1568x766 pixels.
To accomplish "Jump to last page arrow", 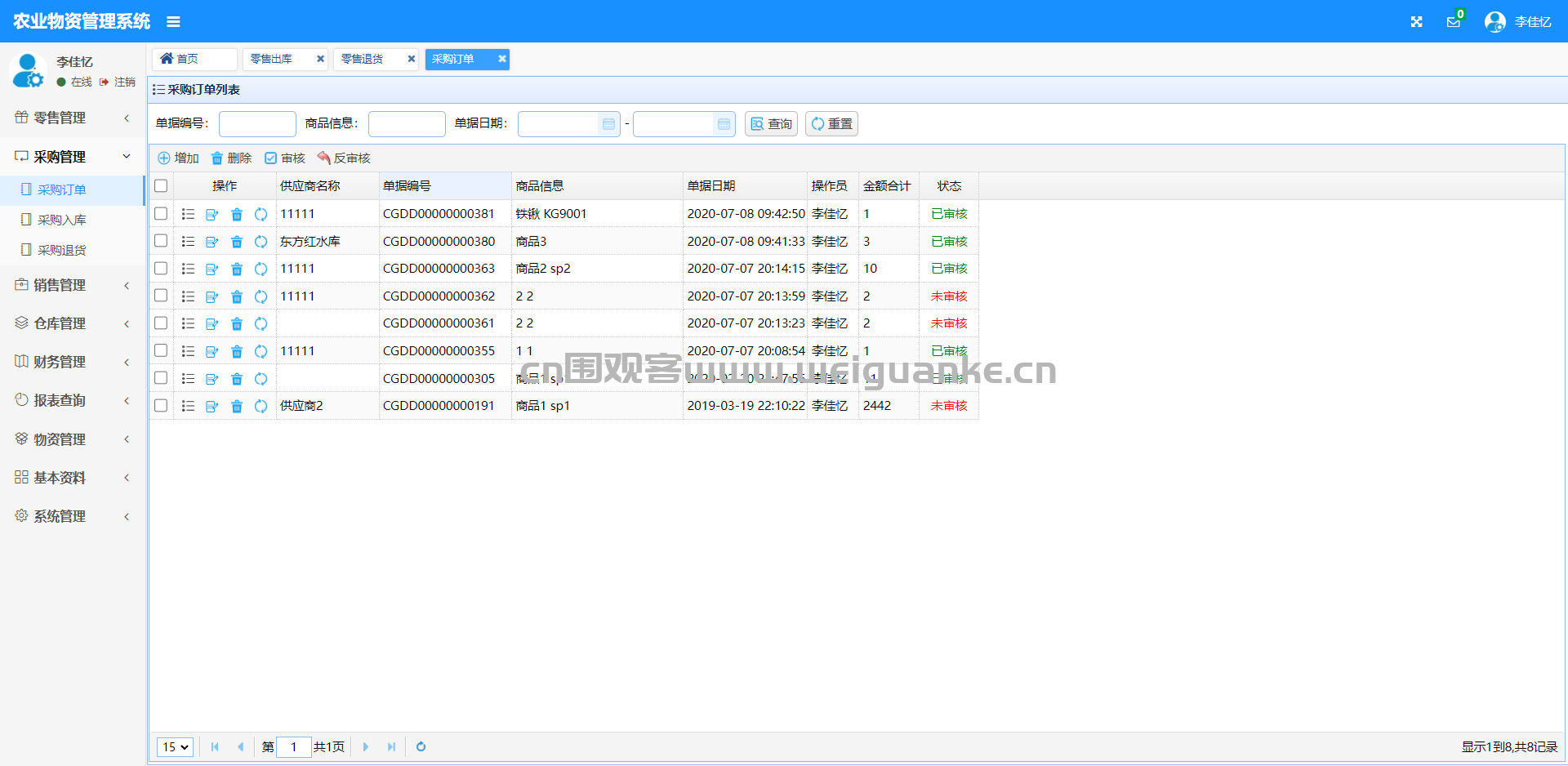I will [x=391, y=746].
